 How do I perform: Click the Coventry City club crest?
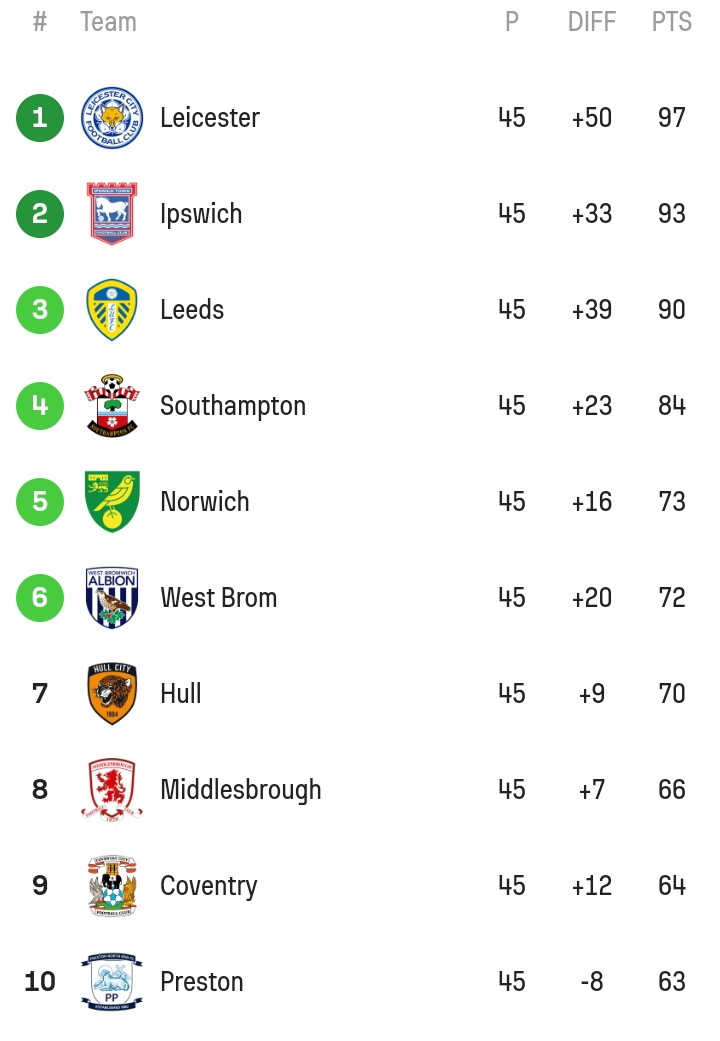112,885
